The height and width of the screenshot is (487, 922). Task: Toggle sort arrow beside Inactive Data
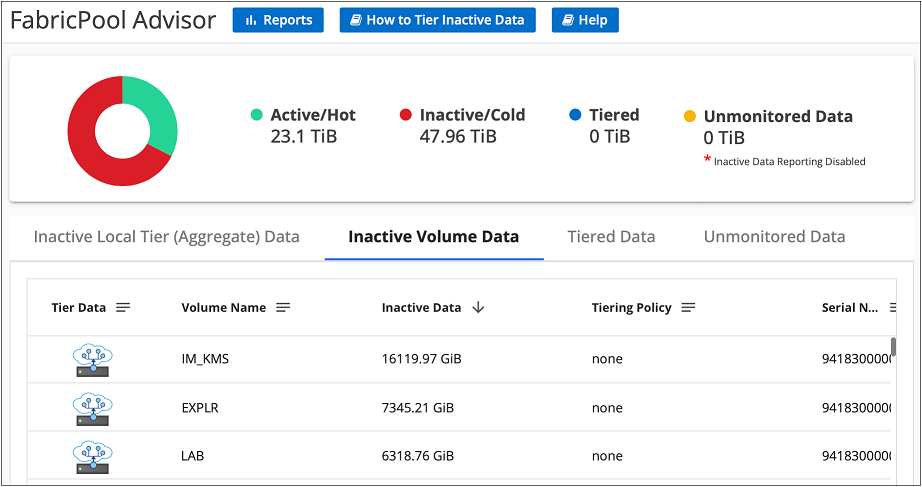click(x=478, y=308)
